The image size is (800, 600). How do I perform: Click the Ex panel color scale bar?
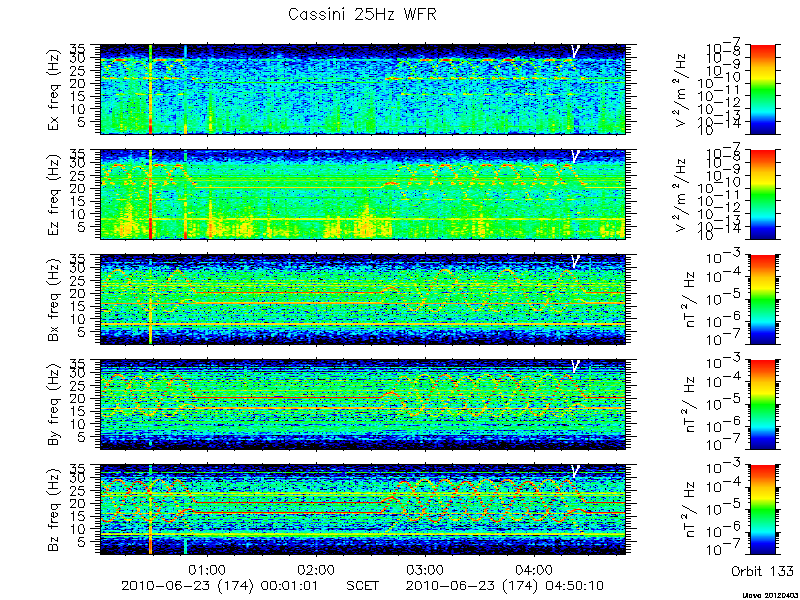pyautogui.click(x=762, y=89)
